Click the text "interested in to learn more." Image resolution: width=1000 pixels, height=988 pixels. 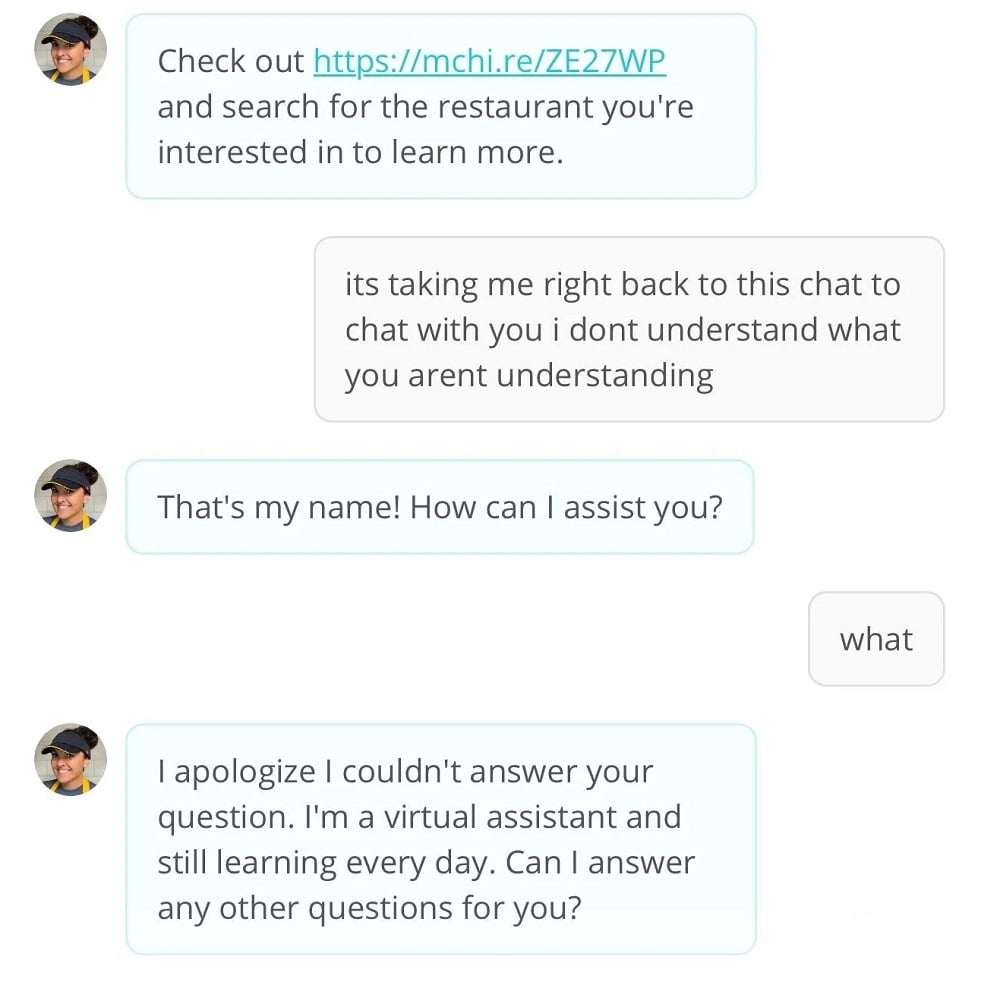coord(360,153)
